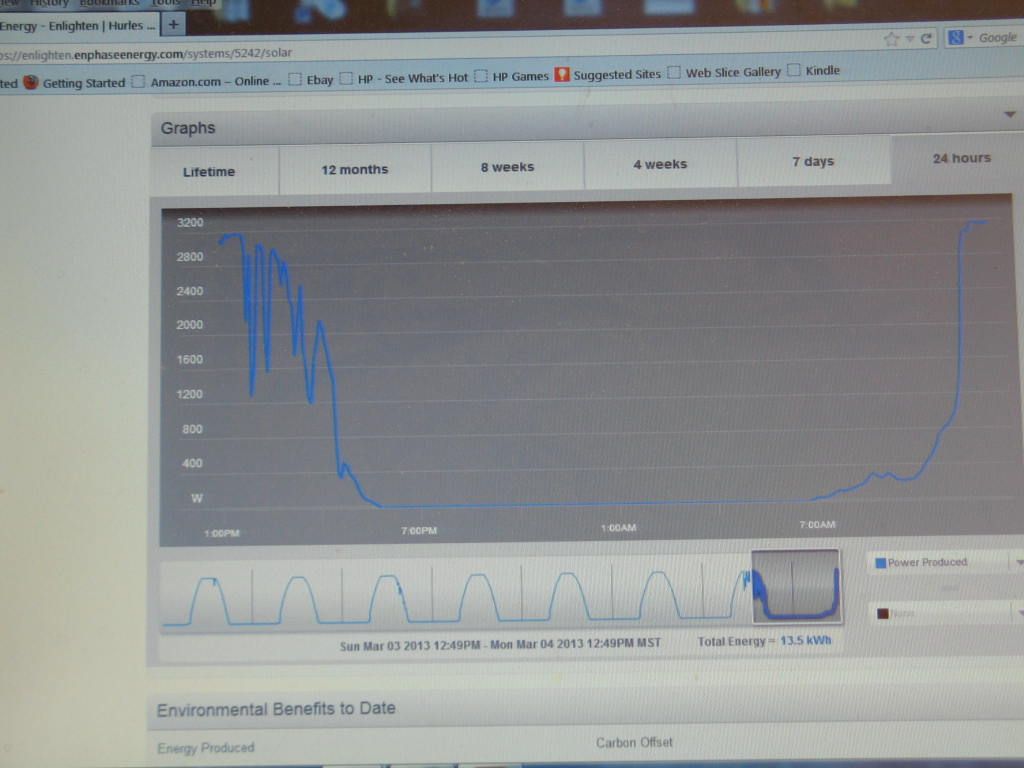Click the page reload icon
The image size is (1024, 768).
pos(927,39)
